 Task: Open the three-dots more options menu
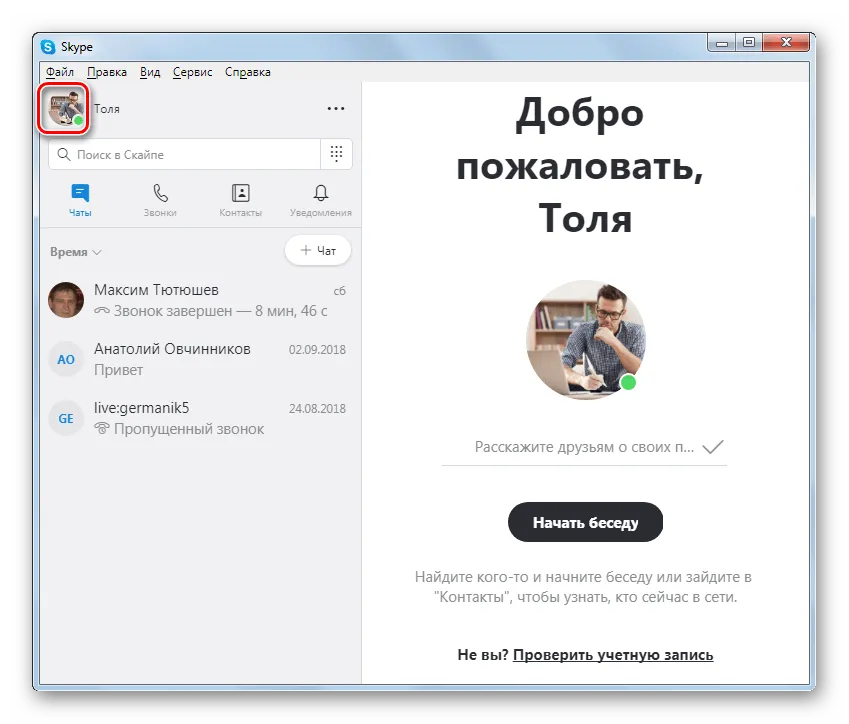336,109
